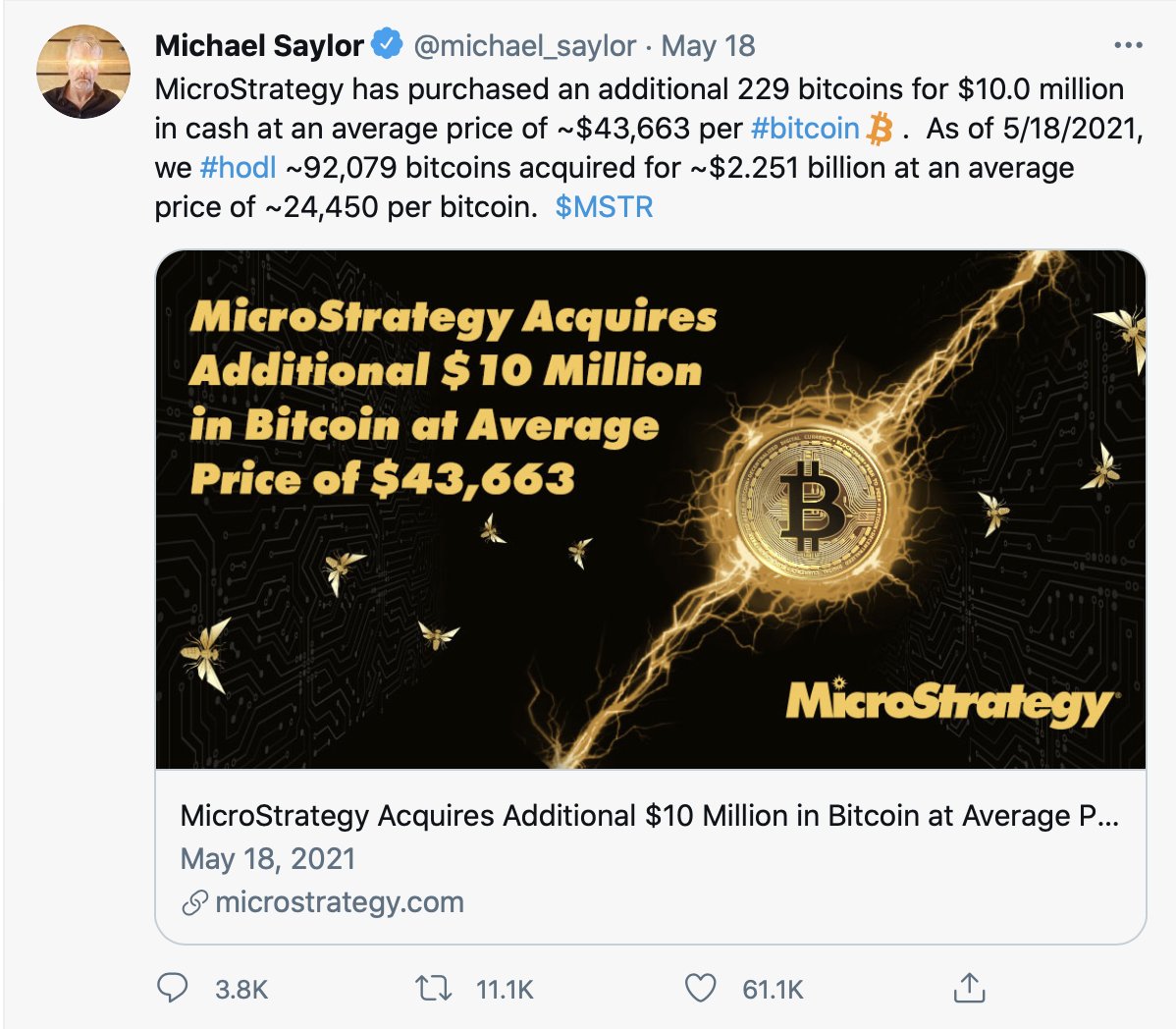Click the 11.1K retweet count
Image resolution: width=1176 pixels, height=1029 pixels.
click(x=505, y=989)
